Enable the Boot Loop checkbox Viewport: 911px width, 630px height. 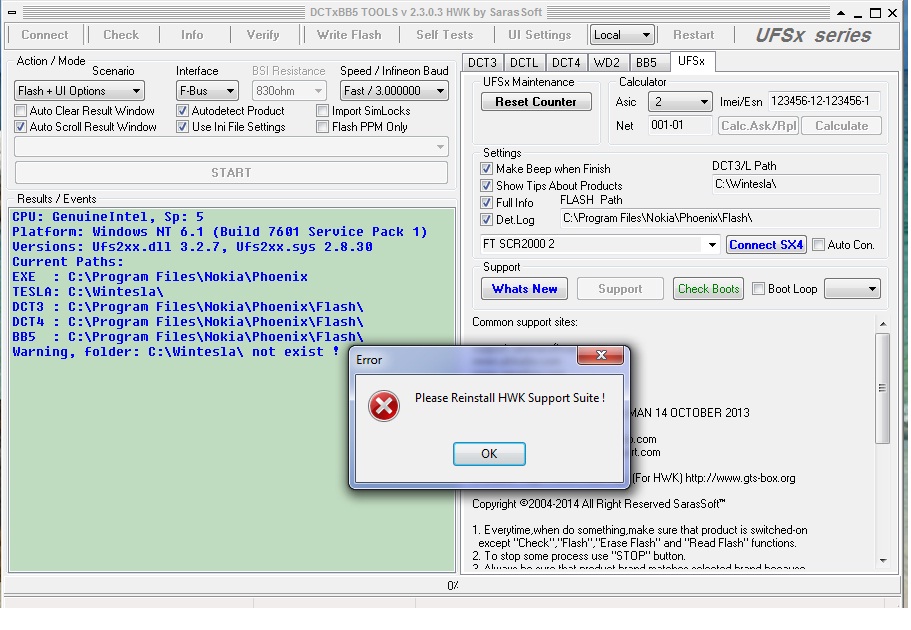(758, 289)
